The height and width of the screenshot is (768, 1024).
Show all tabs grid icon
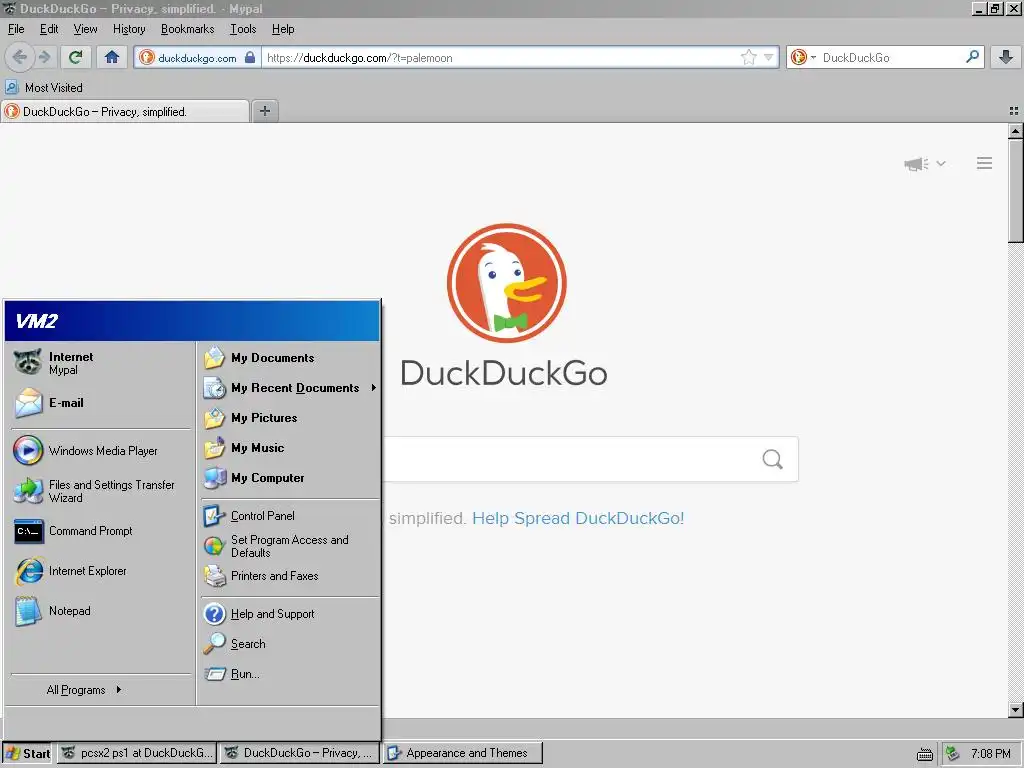[1014, 111]
